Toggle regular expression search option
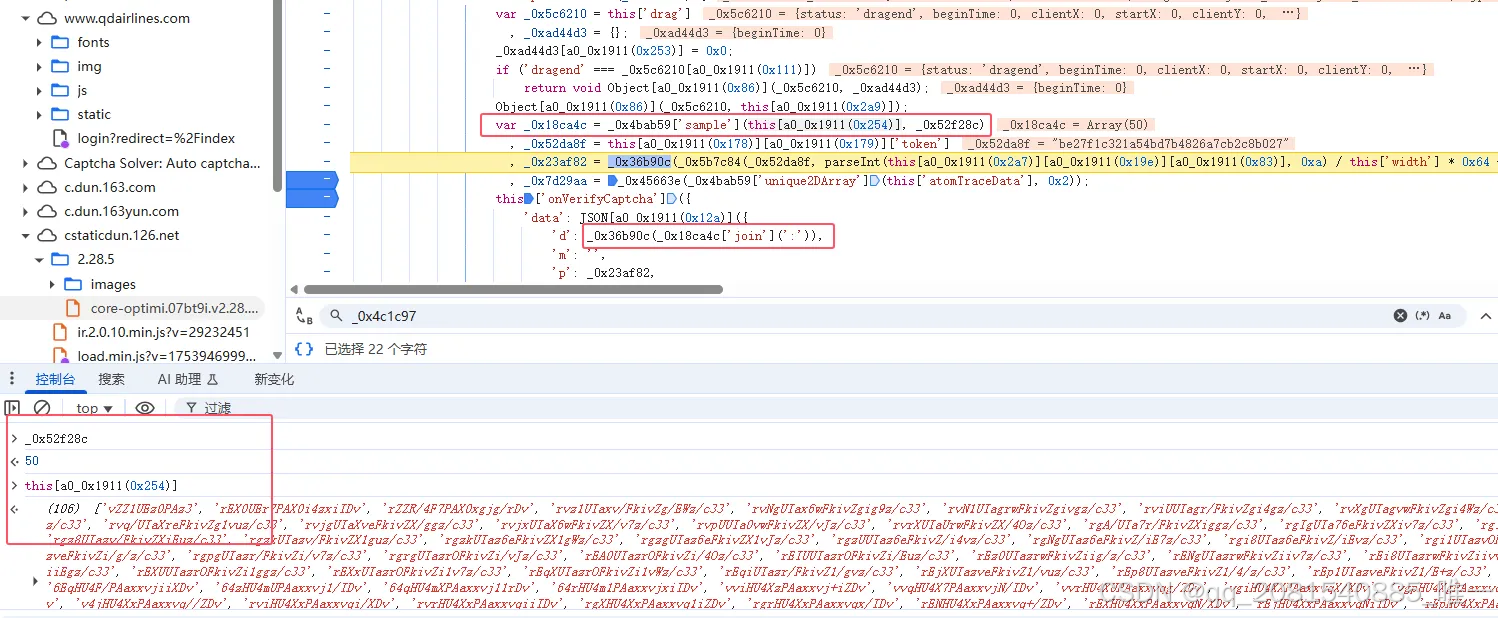 pos(1422,316)
